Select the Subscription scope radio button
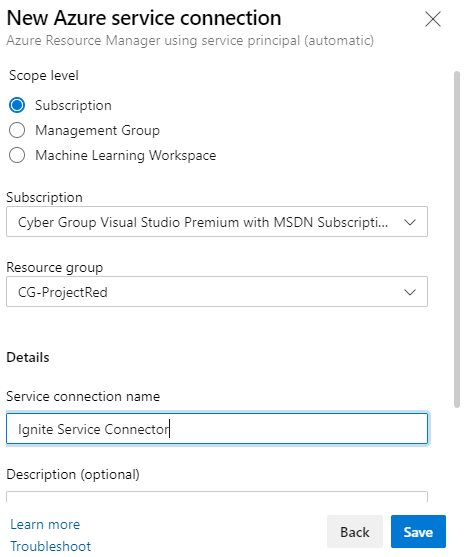Viewport: 464px width, 557px height. (17, 105)
